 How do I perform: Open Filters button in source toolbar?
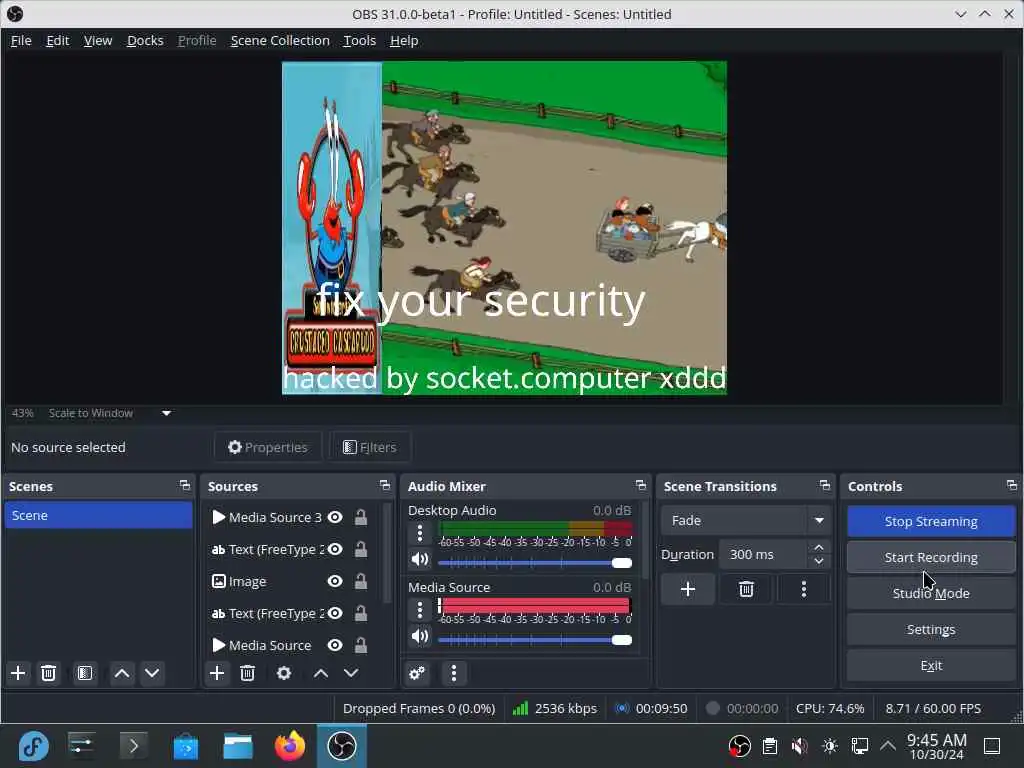(370, 447)
